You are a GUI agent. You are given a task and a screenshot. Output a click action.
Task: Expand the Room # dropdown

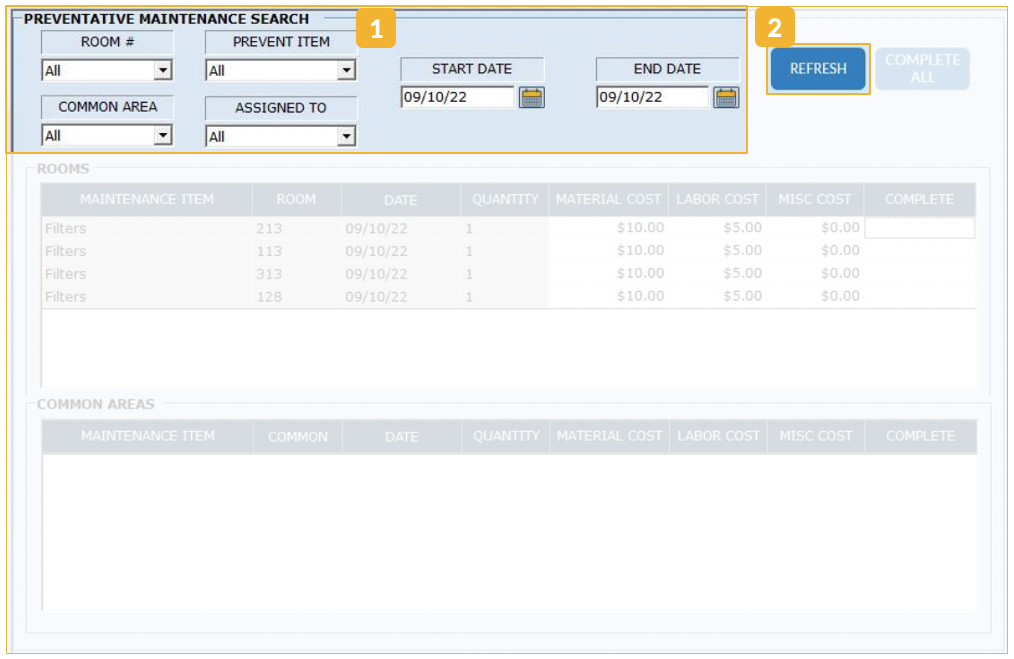(x=162, y=71)
